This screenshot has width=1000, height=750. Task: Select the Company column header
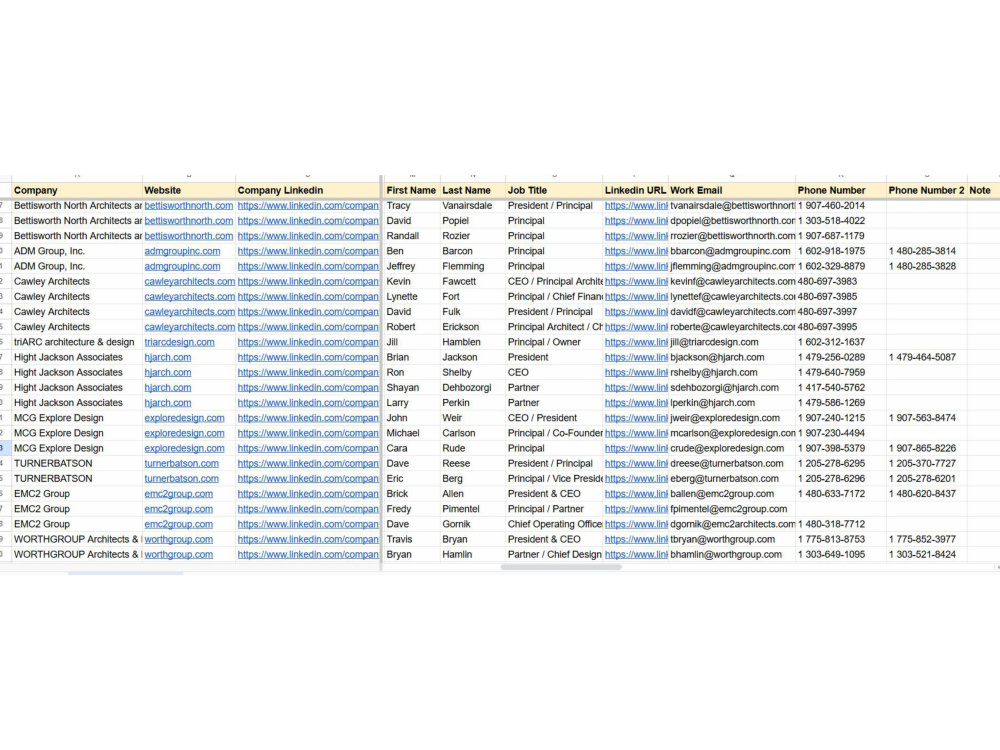tap(77, 190)
